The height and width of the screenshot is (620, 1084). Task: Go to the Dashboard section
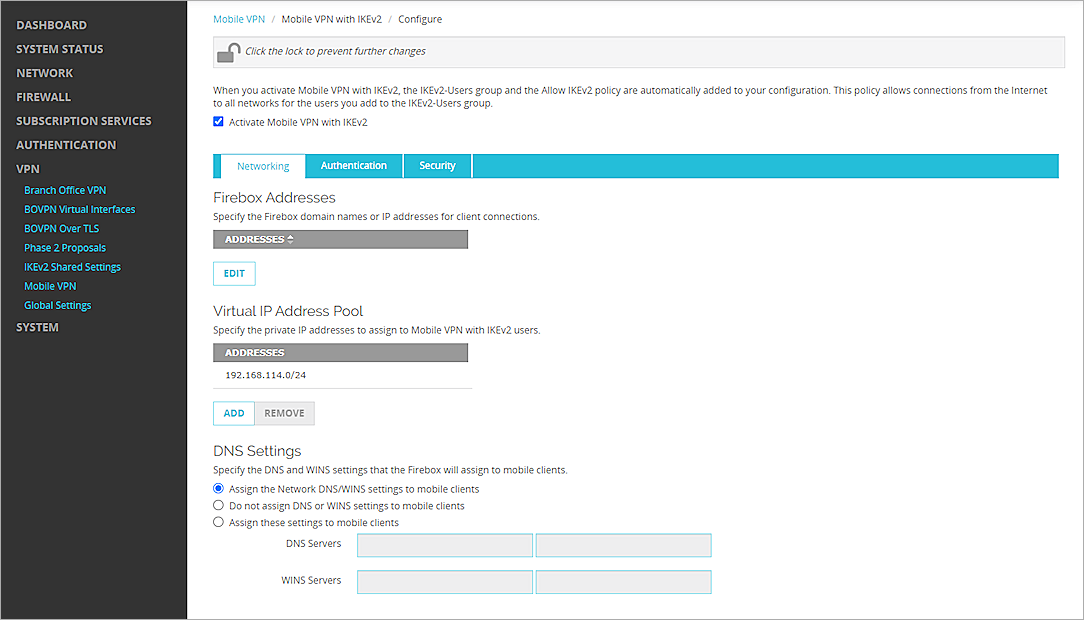pyautogui.click(x=51, y=24)
